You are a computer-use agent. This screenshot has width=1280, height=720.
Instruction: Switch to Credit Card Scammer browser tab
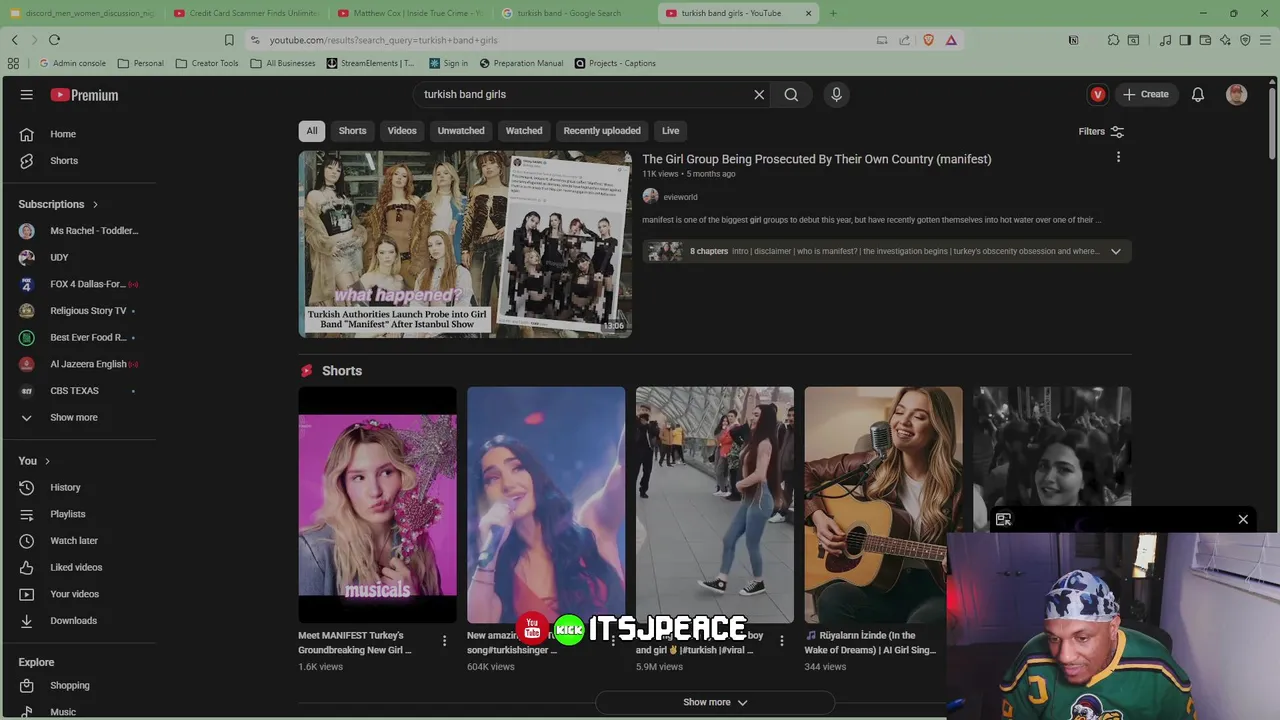[x=246, y=13]
